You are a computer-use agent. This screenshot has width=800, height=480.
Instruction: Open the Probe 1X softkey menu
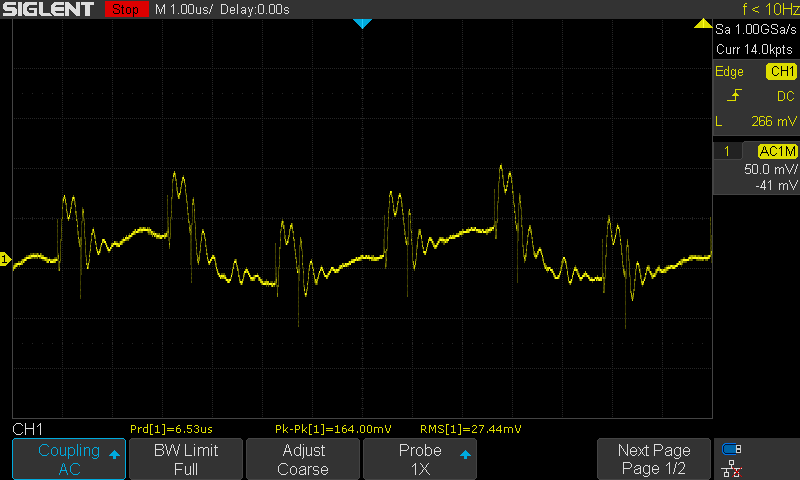coord(420,459)
